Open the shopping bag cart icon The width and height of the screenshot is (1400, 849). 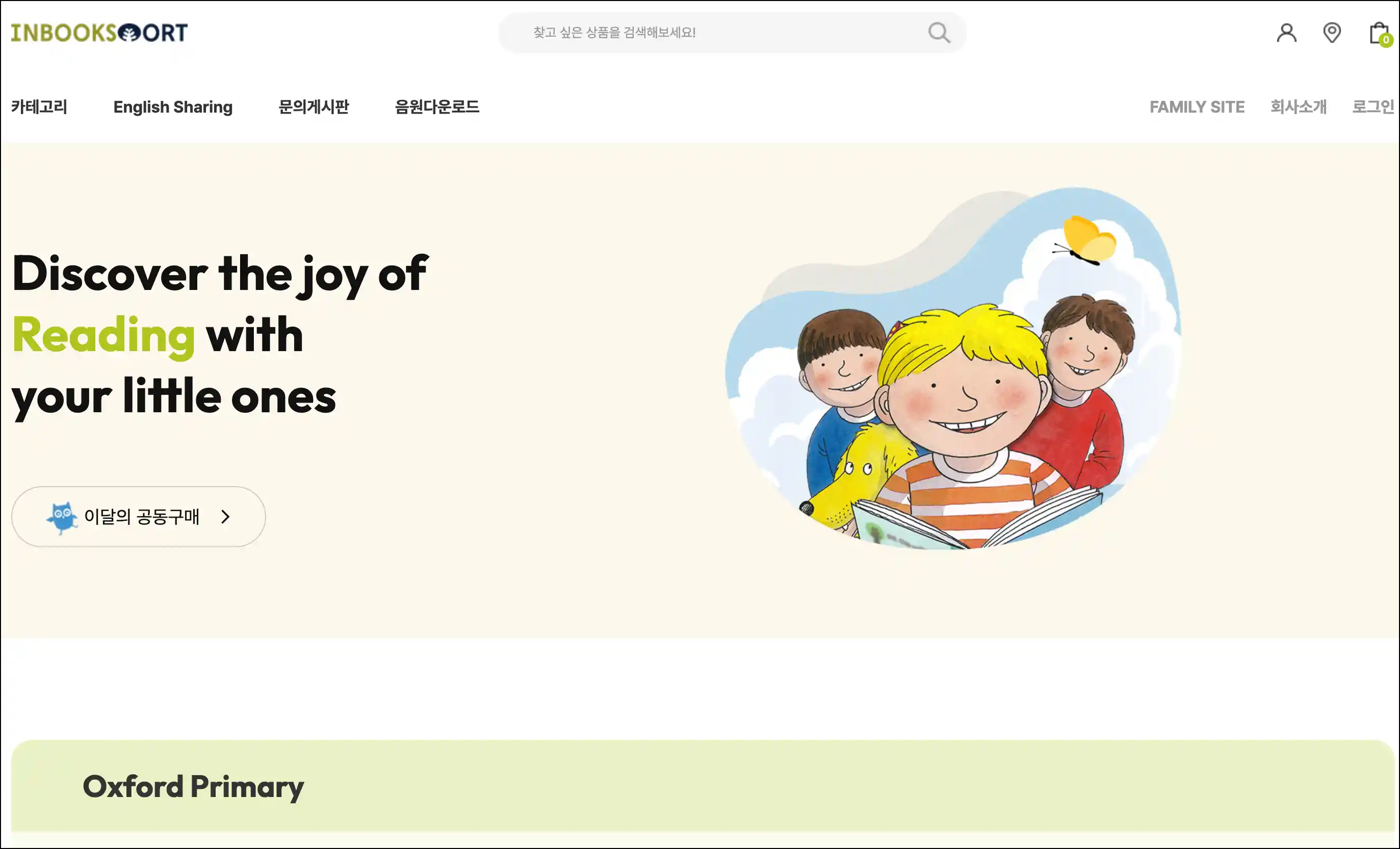click(1378, 33)
